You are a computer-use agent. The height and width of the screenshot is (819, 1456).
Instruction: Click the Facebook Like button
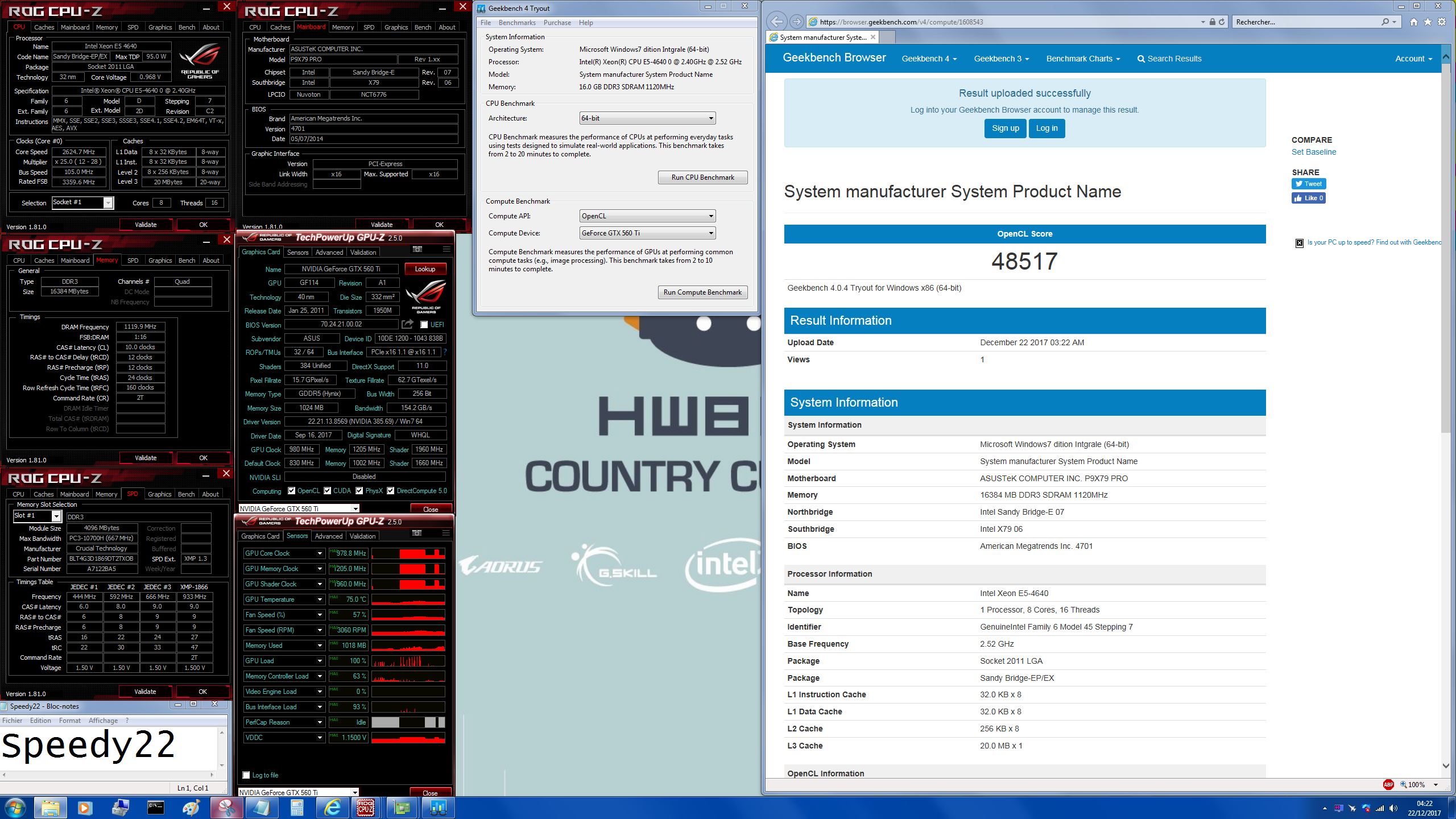coord(1309,198)
